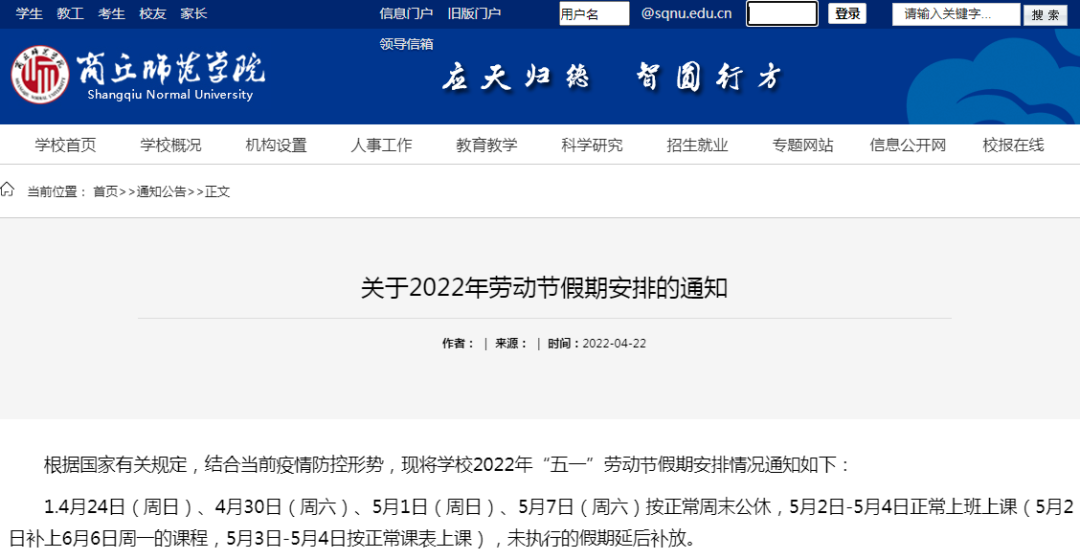Click the keyword search input field
The width and height of the screenshot is (1080, 559).
point(955,14)
